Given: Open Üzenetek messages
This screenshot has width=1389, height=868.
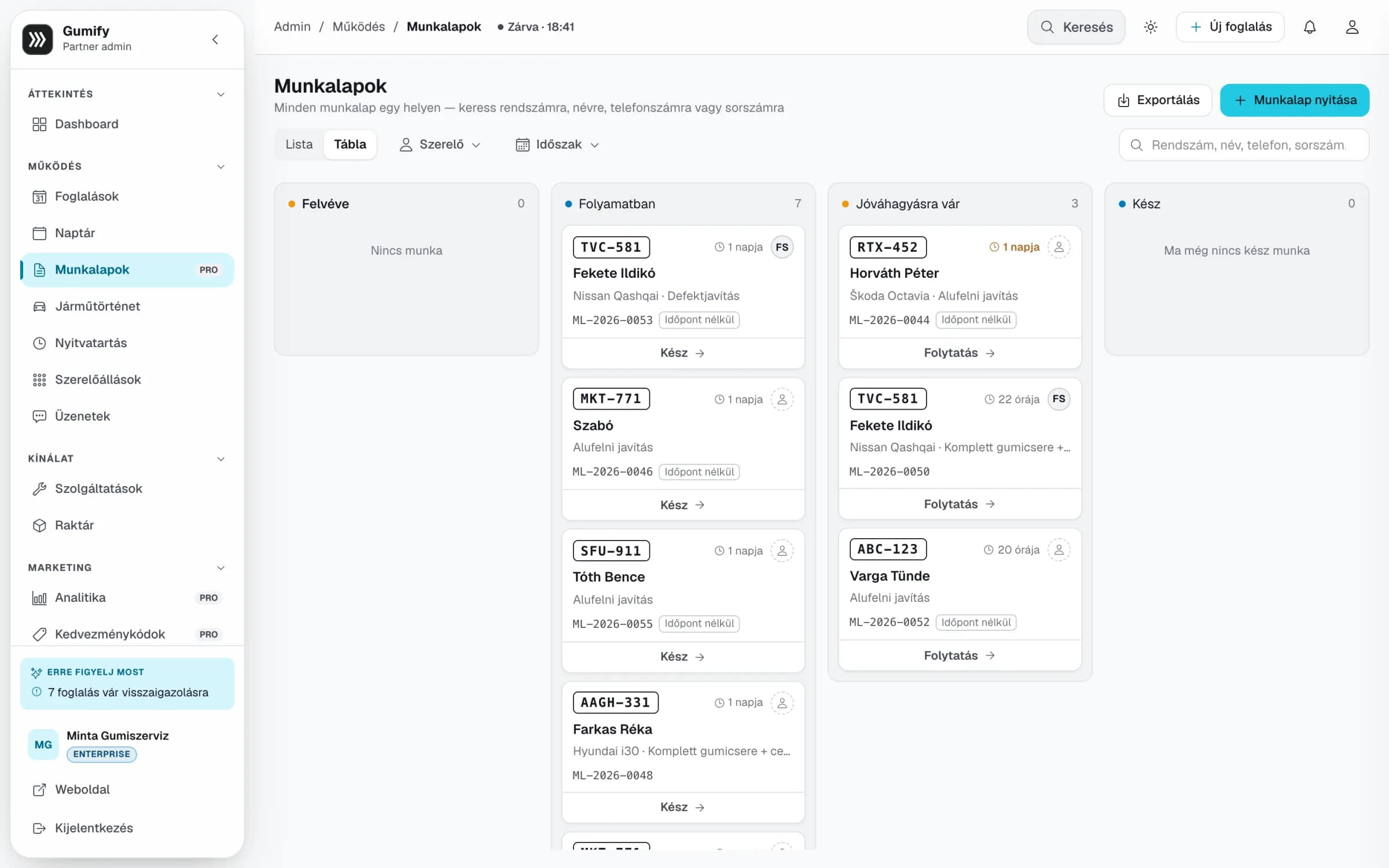Looking at the screenshot, I should tap(127, 416).
